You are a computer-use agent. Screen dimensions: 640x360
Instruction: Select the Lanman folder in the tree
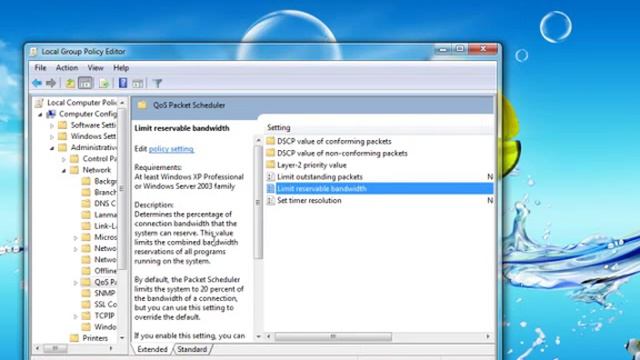pyautogui.click(x=99, y=214)
